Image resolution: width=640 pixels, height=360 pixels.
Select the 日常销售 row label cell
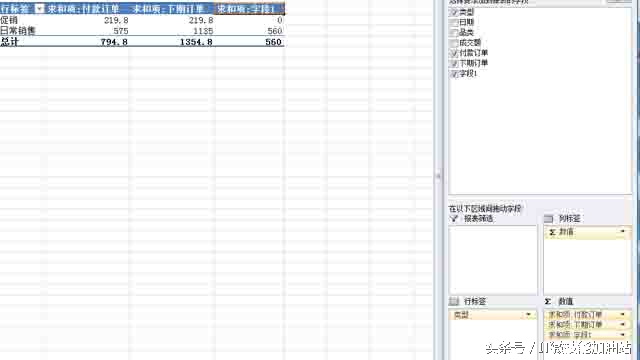[22, 31]
